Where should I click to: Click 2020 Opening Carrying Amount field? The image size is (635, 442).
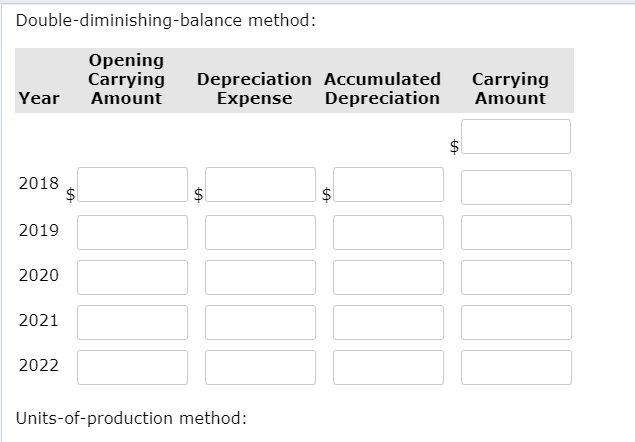[x=132, y=277]
